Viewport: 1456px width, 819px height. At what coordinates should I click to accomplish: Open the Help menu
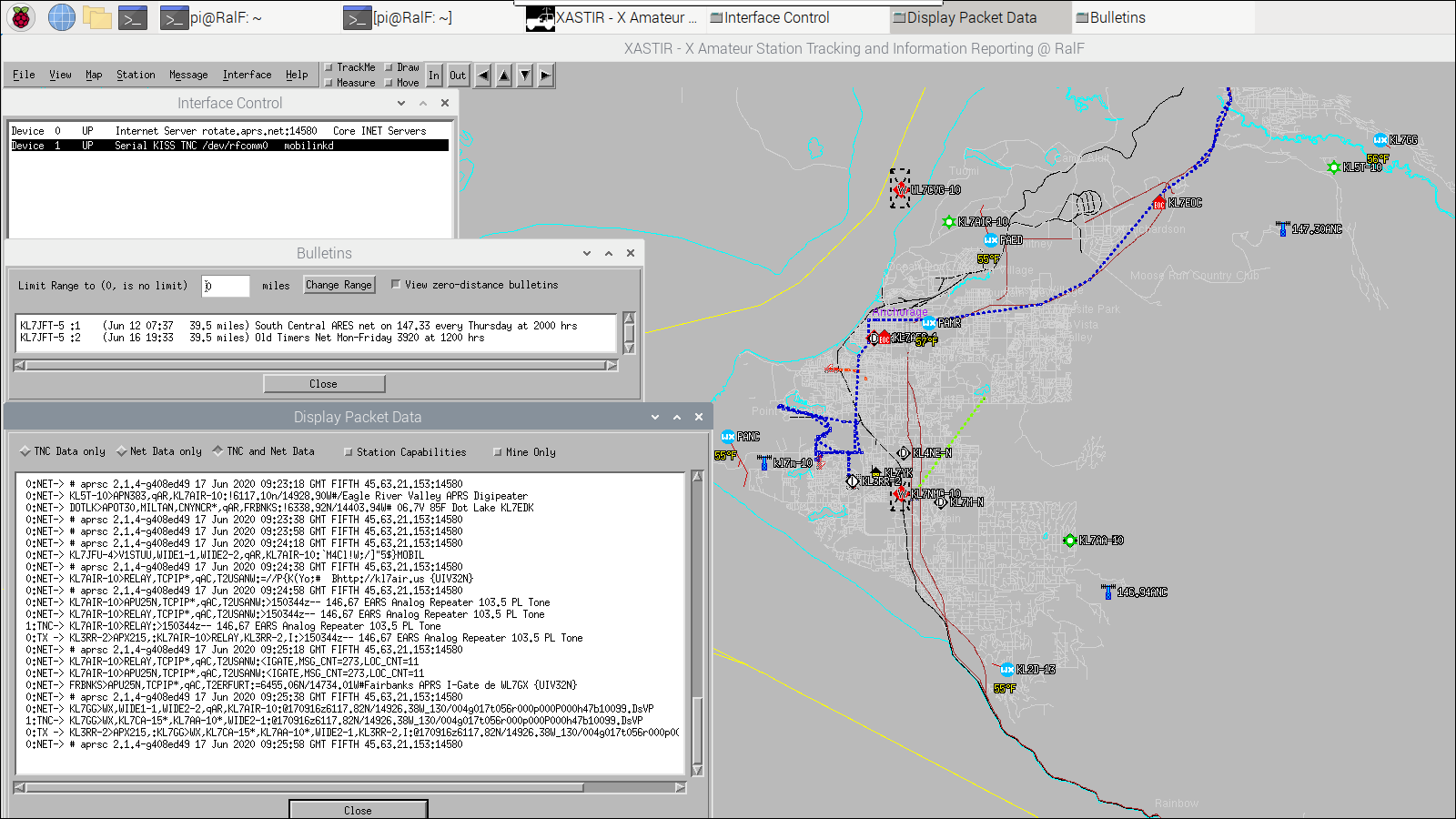point(297,75)
